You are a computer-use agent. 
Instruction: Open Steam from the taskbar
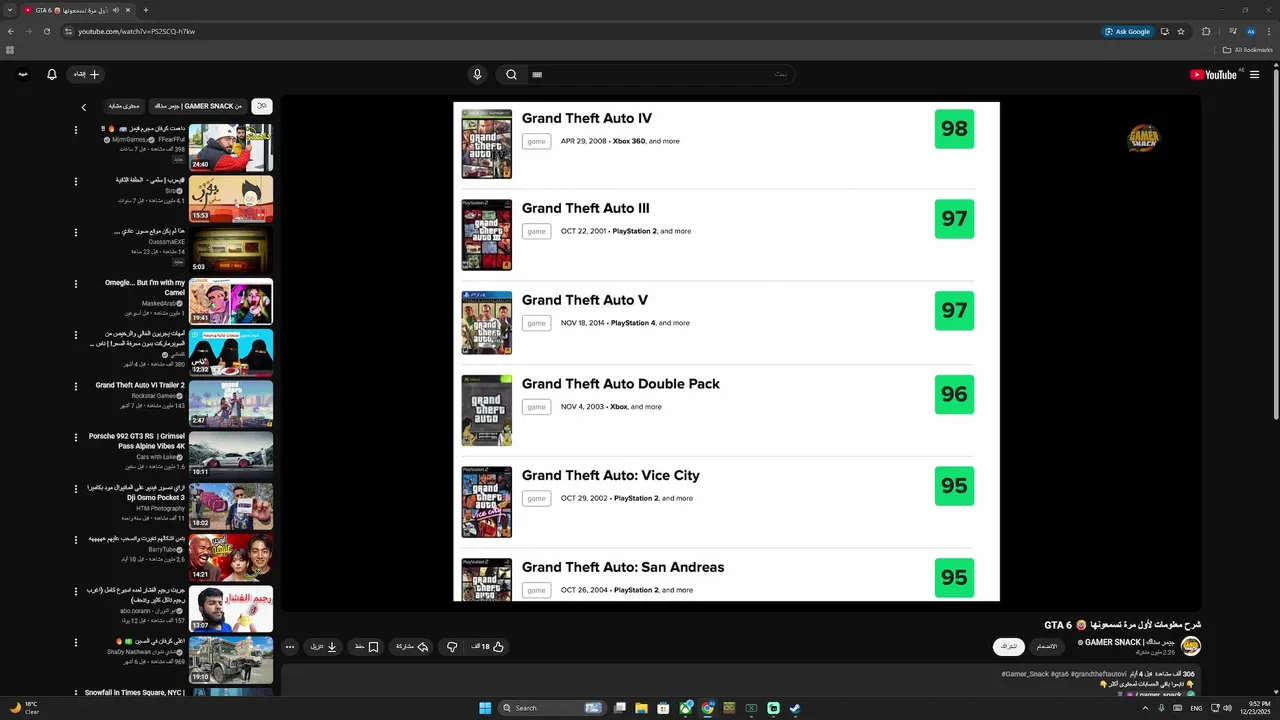click(x=795, y=708)
